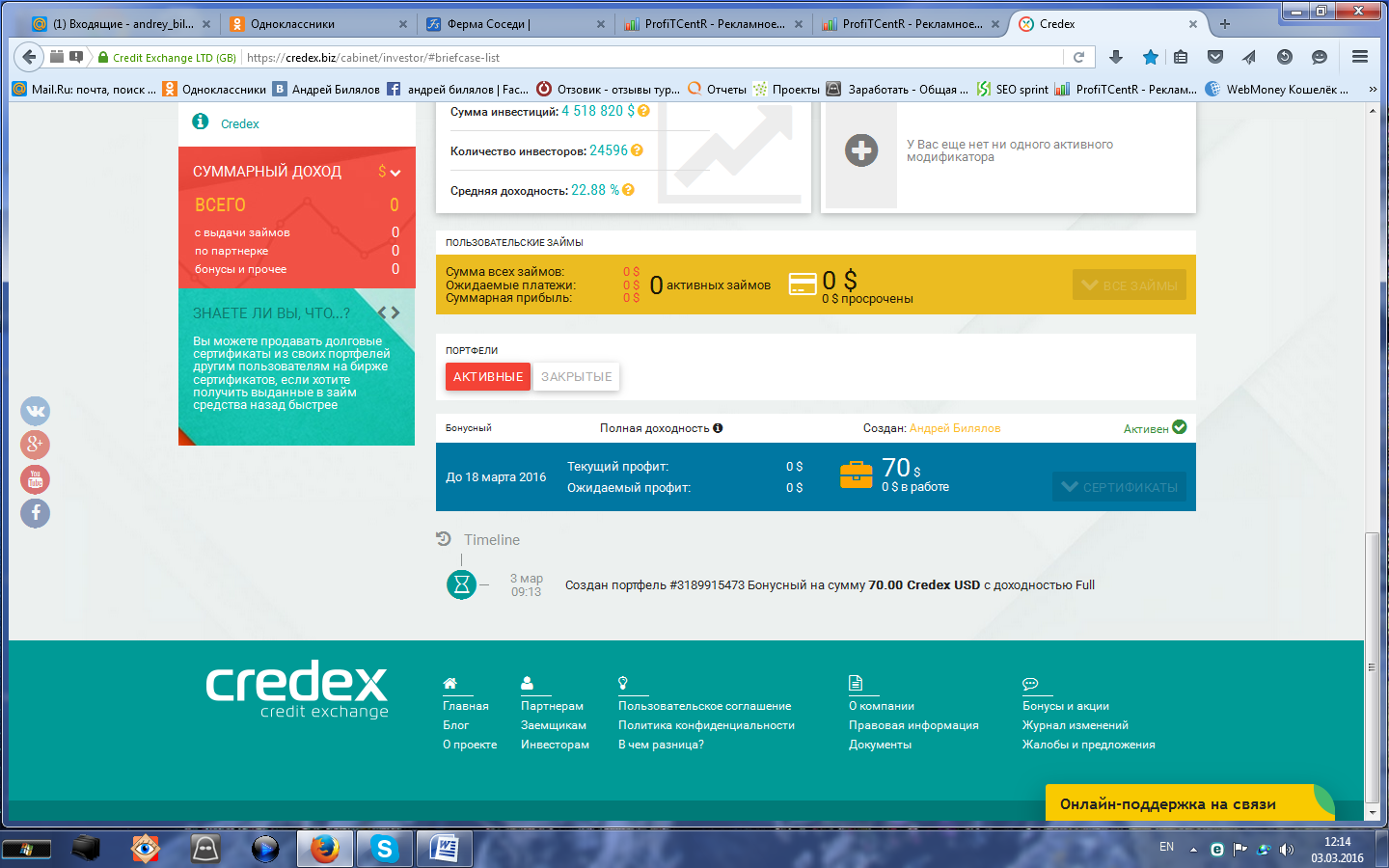Open Microsoft Word from the taskbar
1389x868 pixels.
pyautogui.click(x=445, y=849)
